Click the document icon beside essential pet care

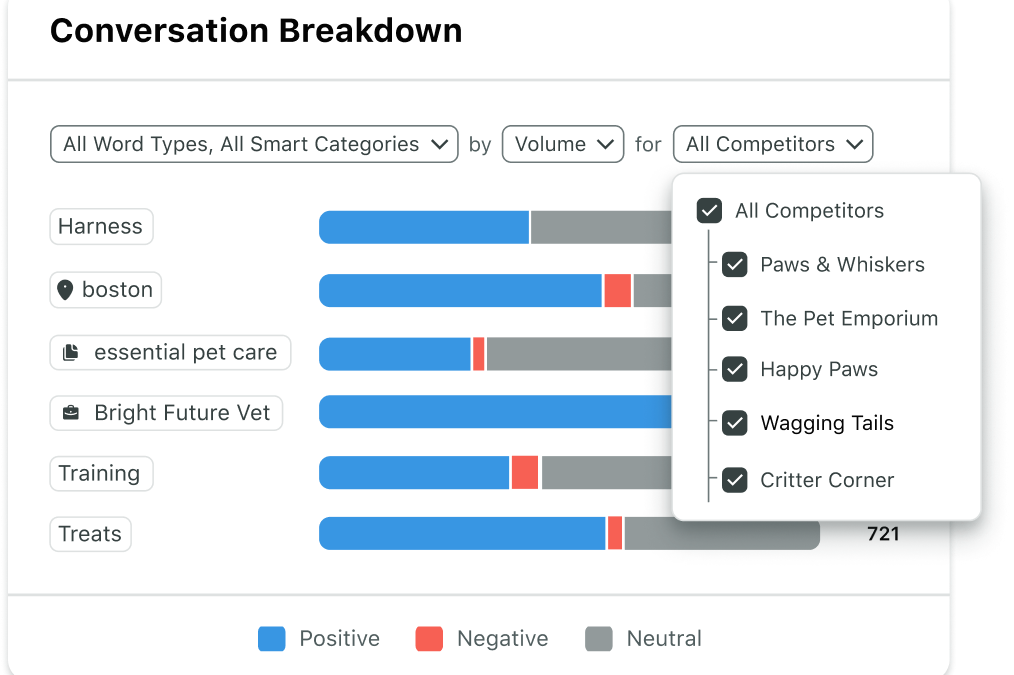tap(70, 353)
